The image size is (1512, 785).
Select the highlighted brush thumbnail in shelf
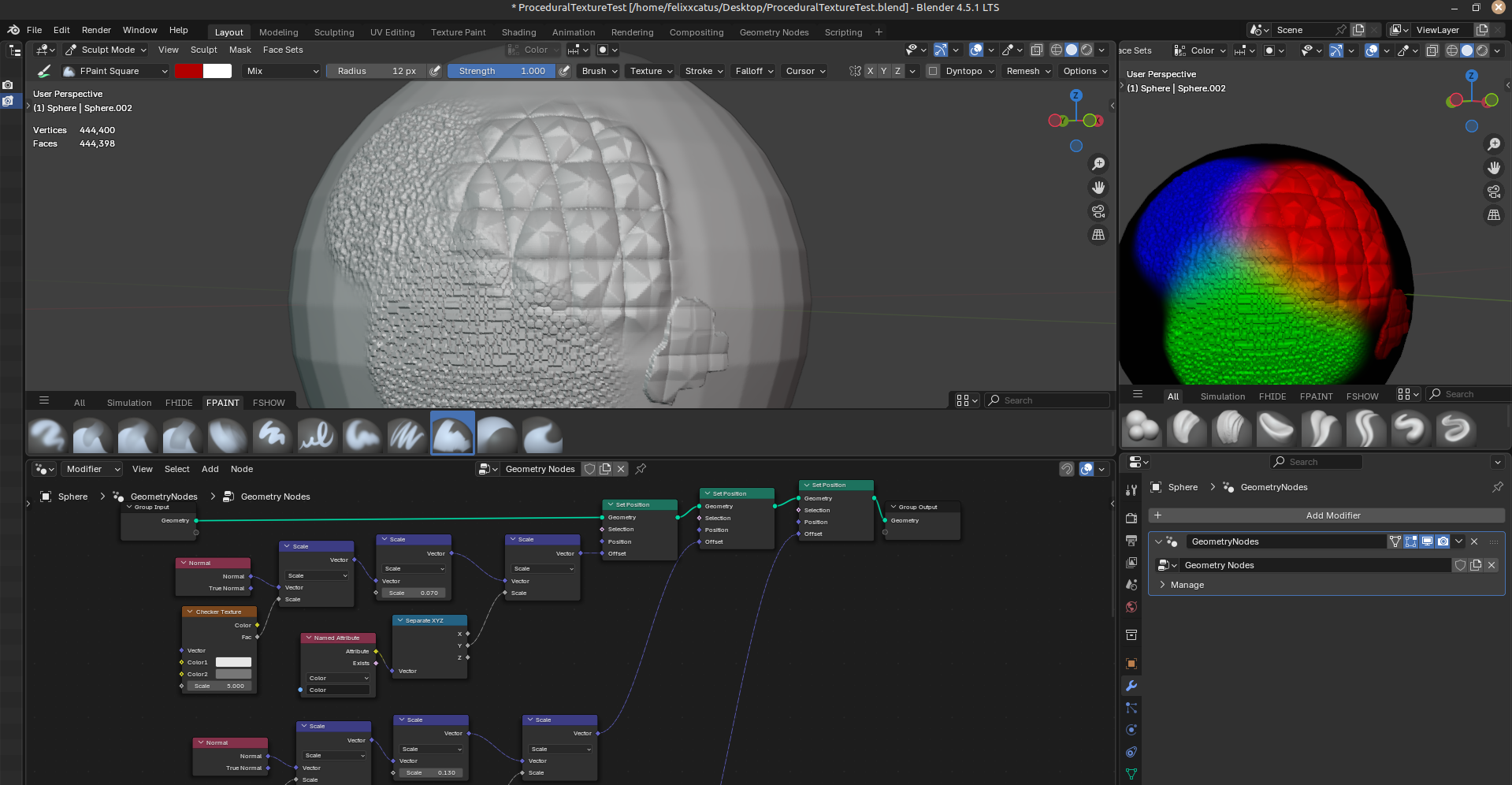(x=452, y=433)
